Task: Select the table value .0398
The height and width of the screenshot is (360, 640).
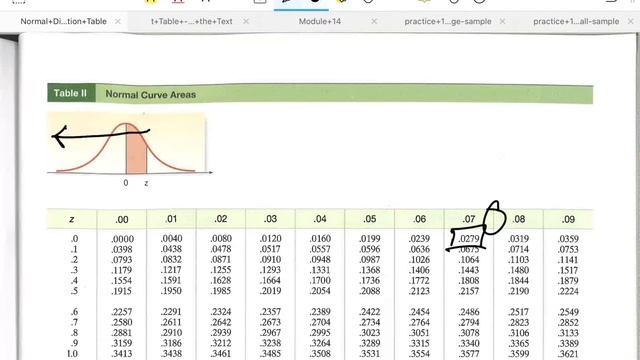Action: [x=122, y=249]
